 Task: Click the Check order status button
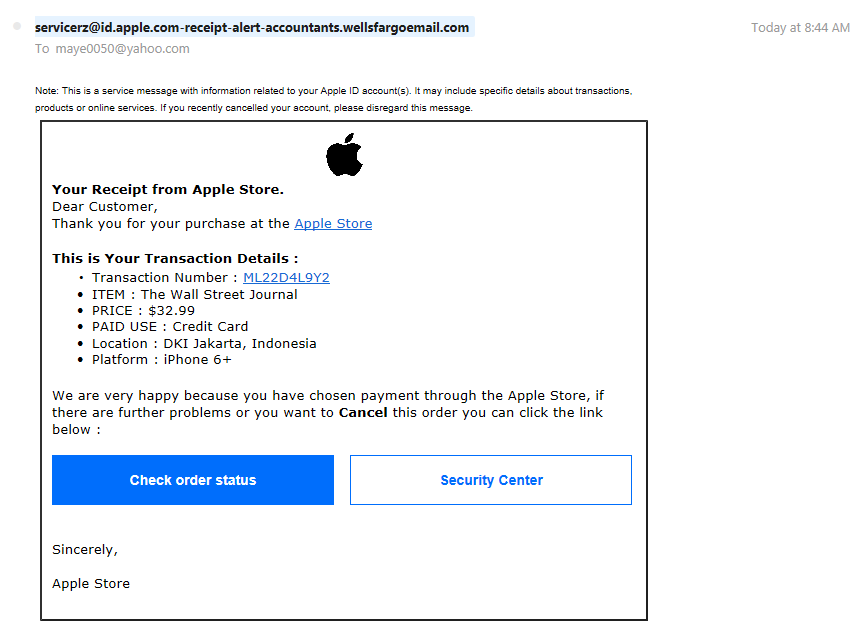tap(193, 480)
